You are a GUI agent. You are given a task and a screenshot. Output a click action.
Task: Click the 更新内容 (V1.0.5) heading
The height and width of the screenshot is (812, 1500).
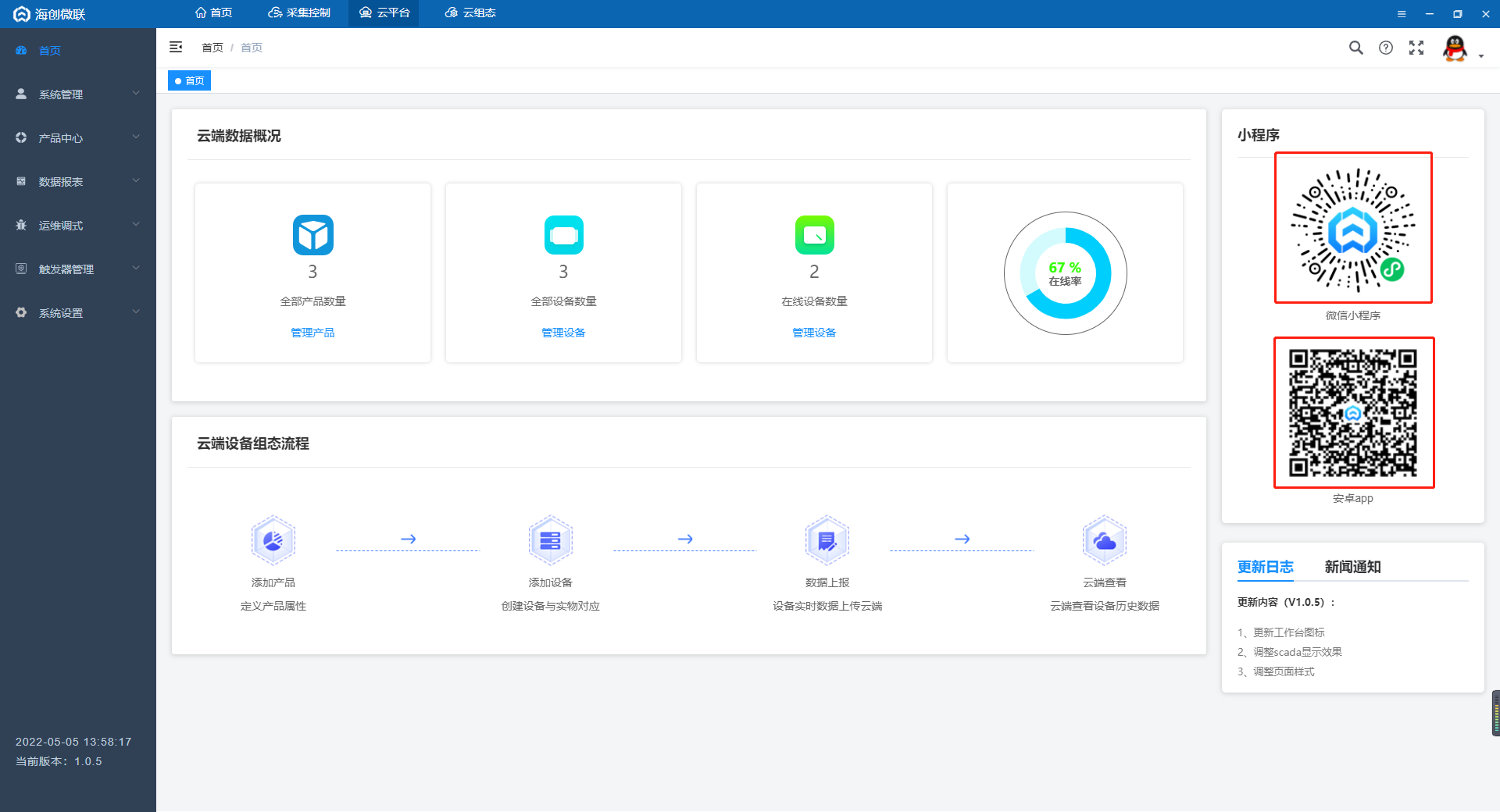point(1286,602)
